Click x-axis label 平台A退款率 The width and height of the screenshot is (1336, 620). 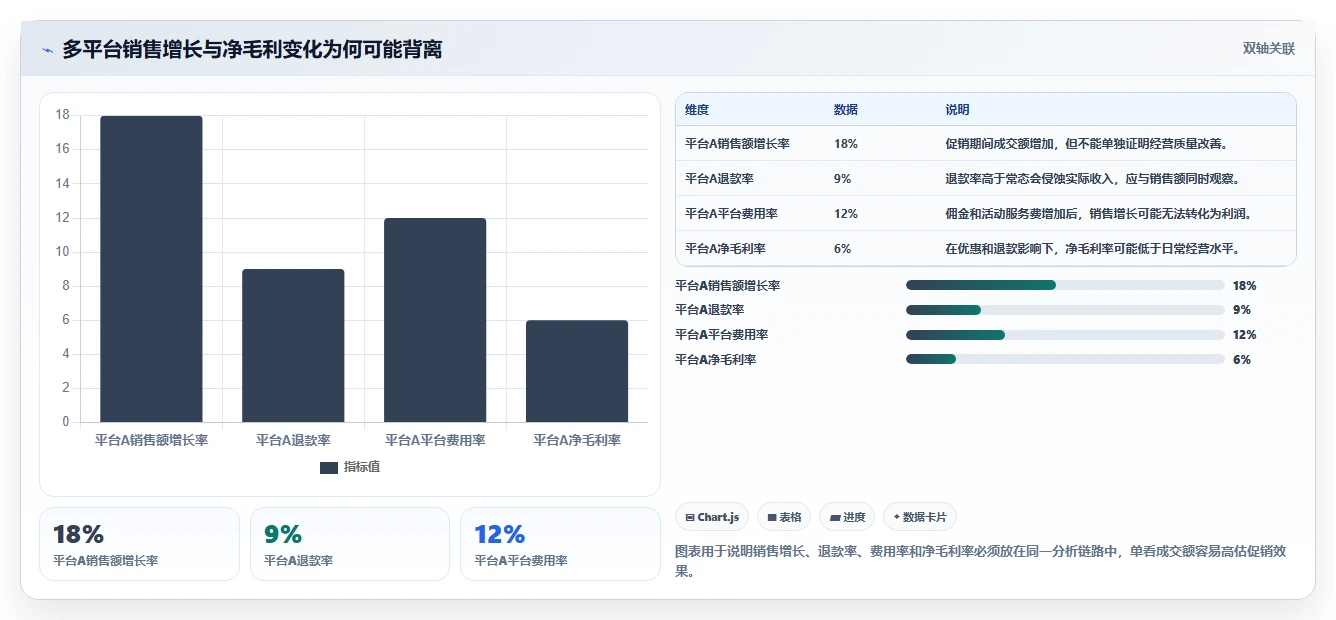coord(293,440)
